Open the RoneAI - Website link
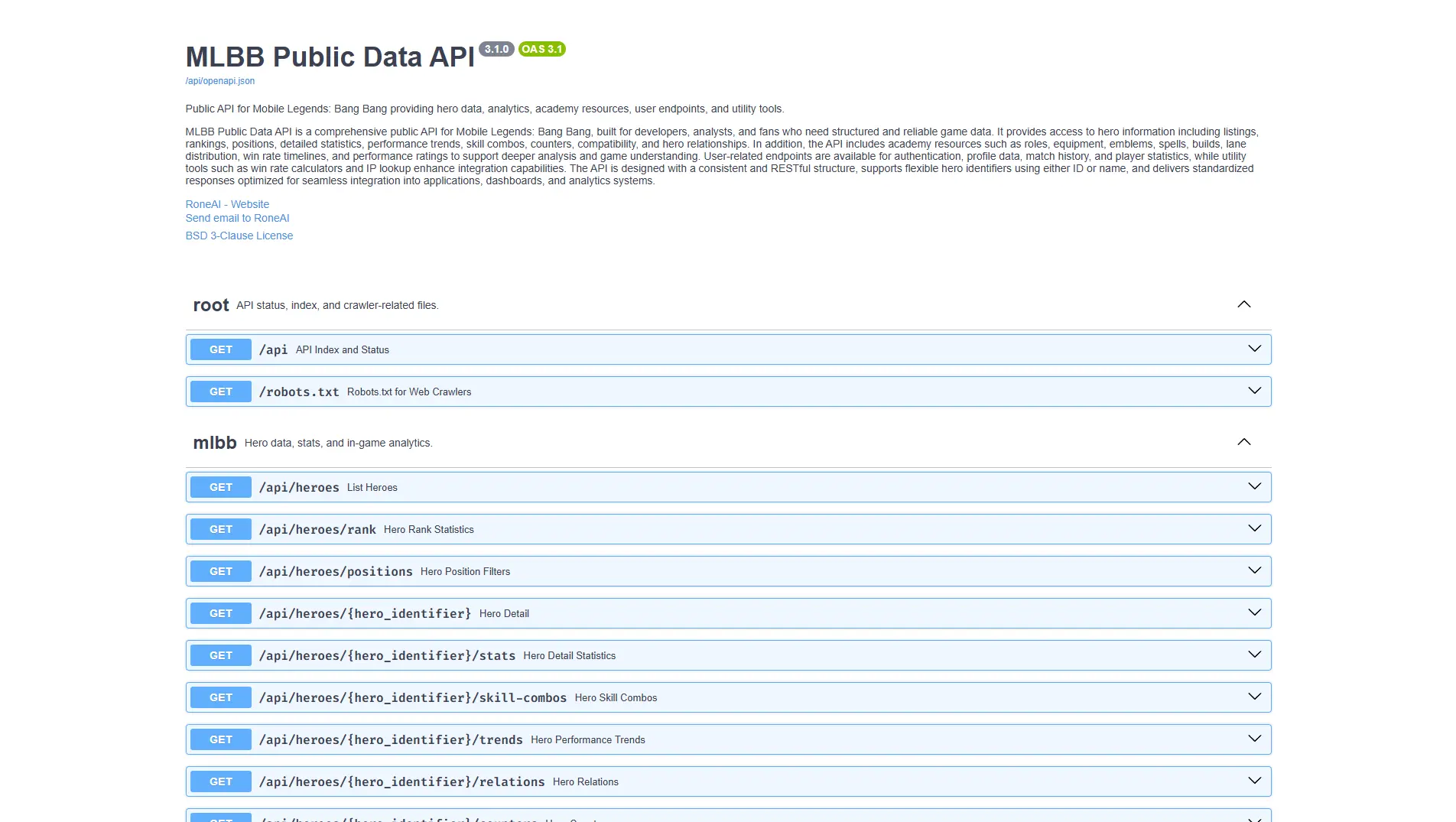 227,204
